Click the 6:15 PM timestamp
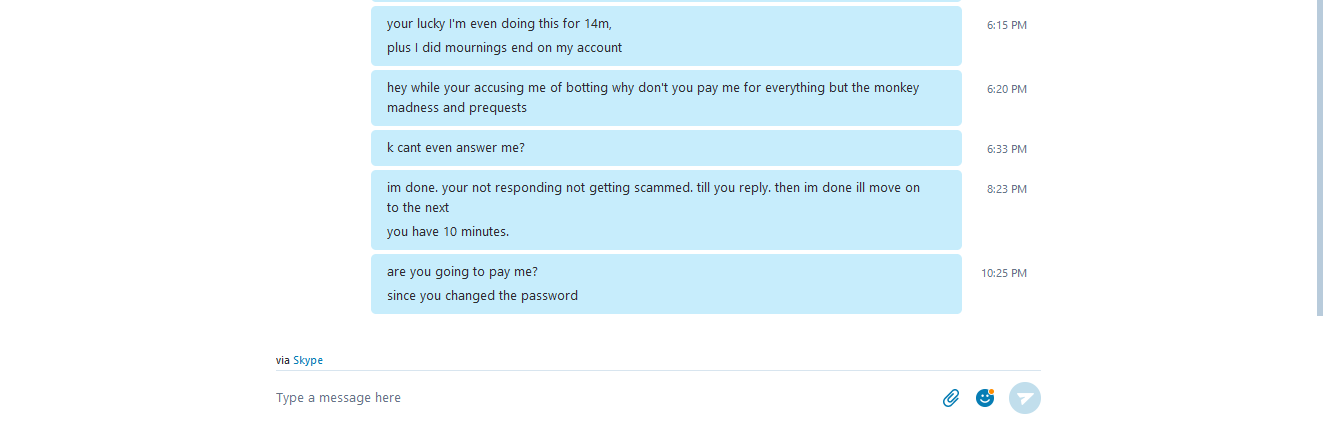1323x424 pixels. 1007,25
